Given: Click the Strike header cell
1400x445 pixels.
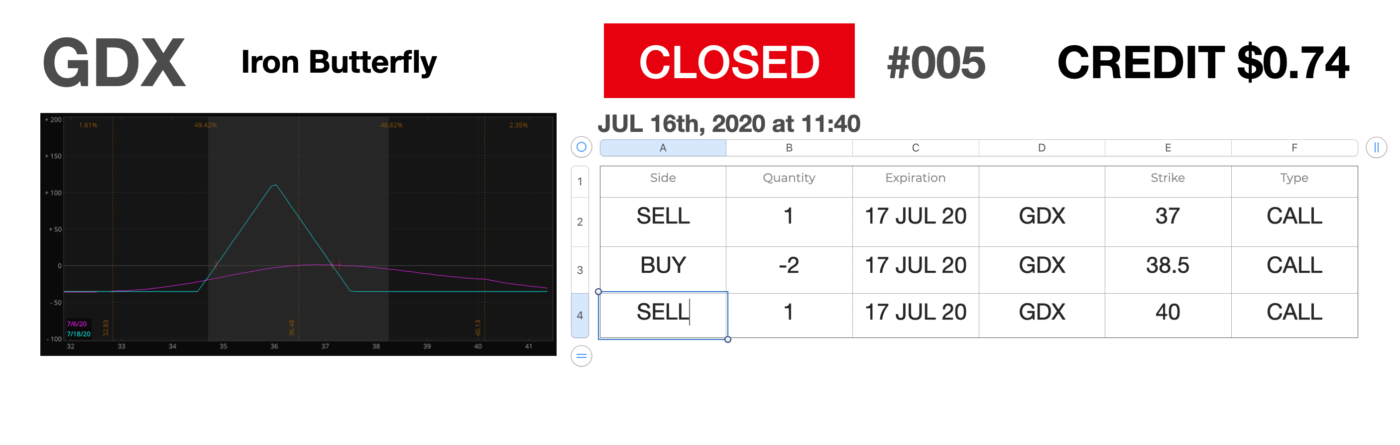Looking at the screenshot, I should [x=1167, y=178].
